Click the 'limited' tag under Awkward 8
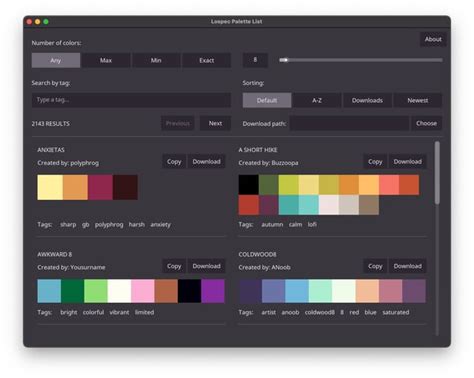Image resolution: width=474 pixels, height=378 pixels. coord(144,312)
